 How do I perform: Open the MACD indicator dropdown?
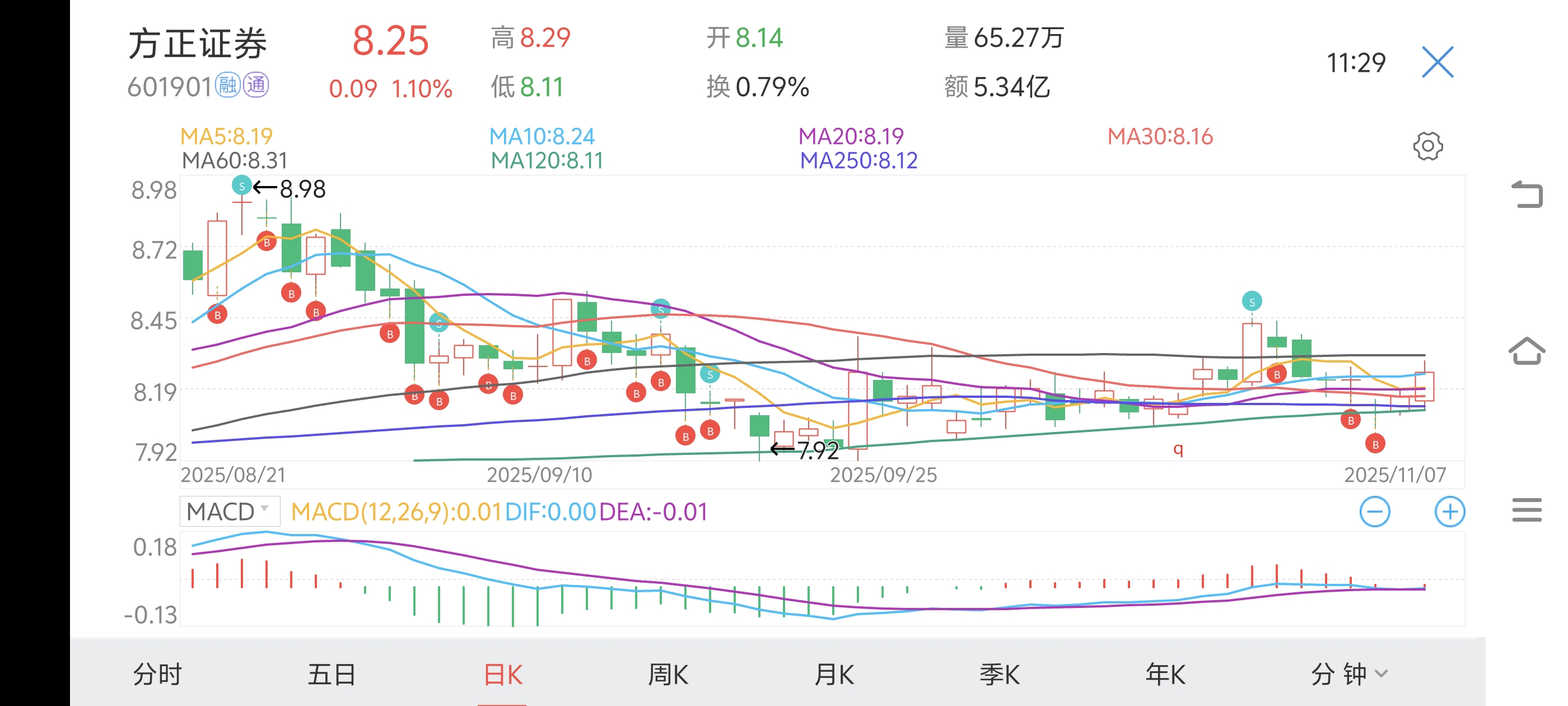pos(230,512)
